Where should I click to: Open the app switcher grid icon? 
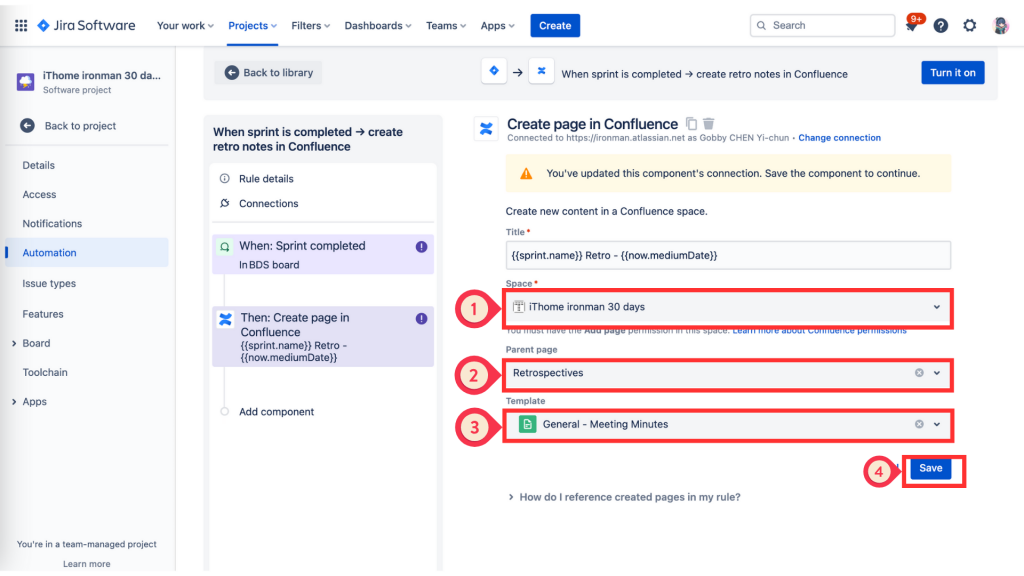(x=21, y=25)
